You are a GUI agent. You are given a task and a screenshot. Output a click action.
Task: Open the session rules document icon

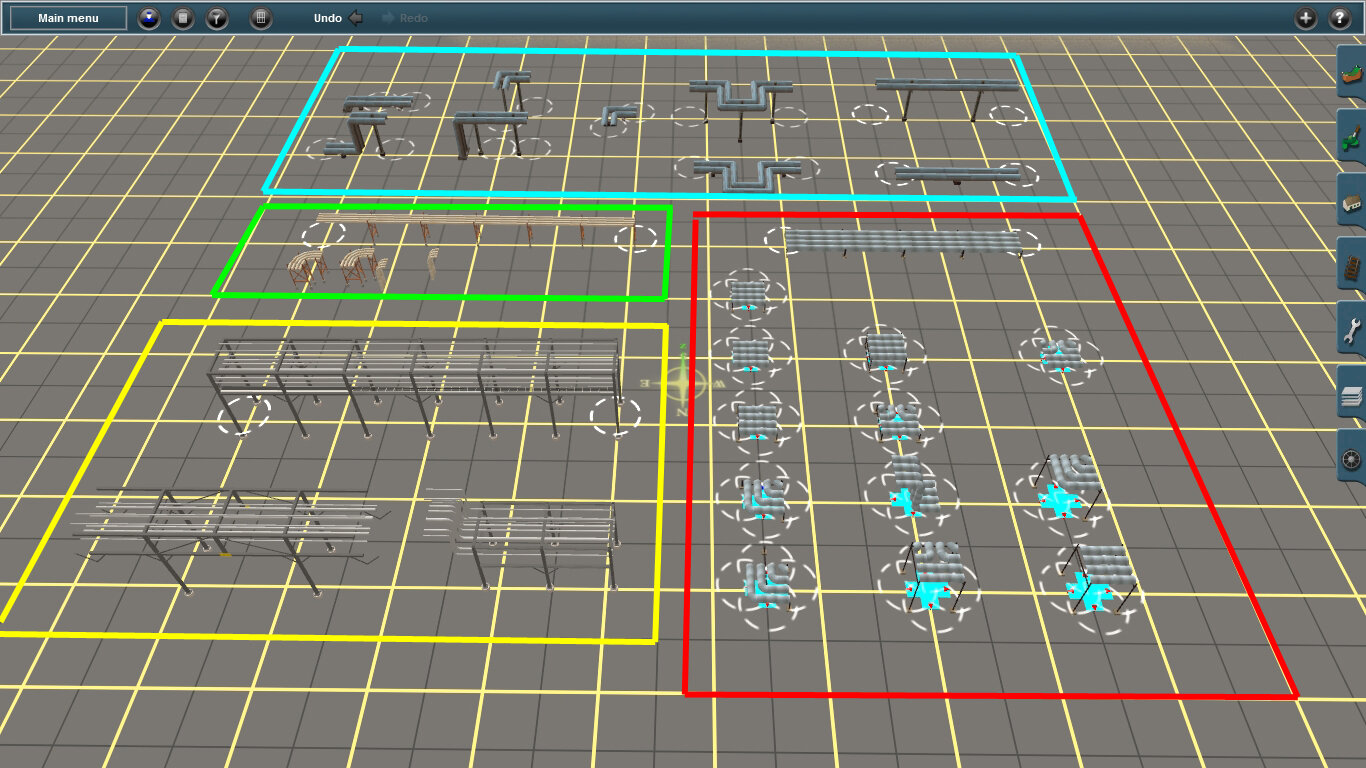[x=183, y=18]
